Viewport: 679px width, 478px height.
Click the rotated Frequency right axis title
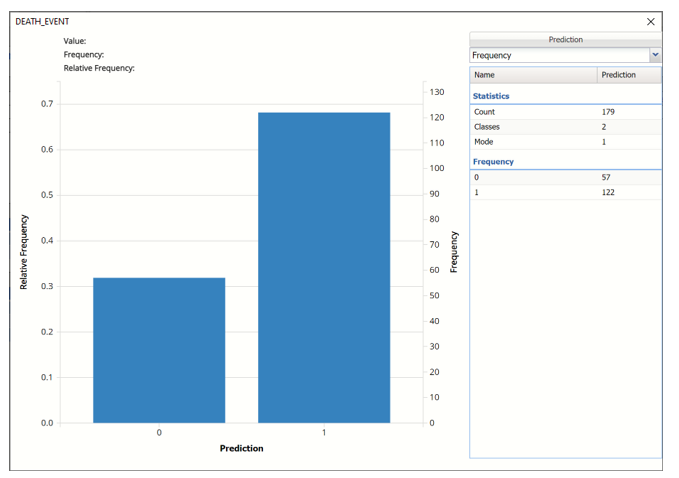pos(454,252)
